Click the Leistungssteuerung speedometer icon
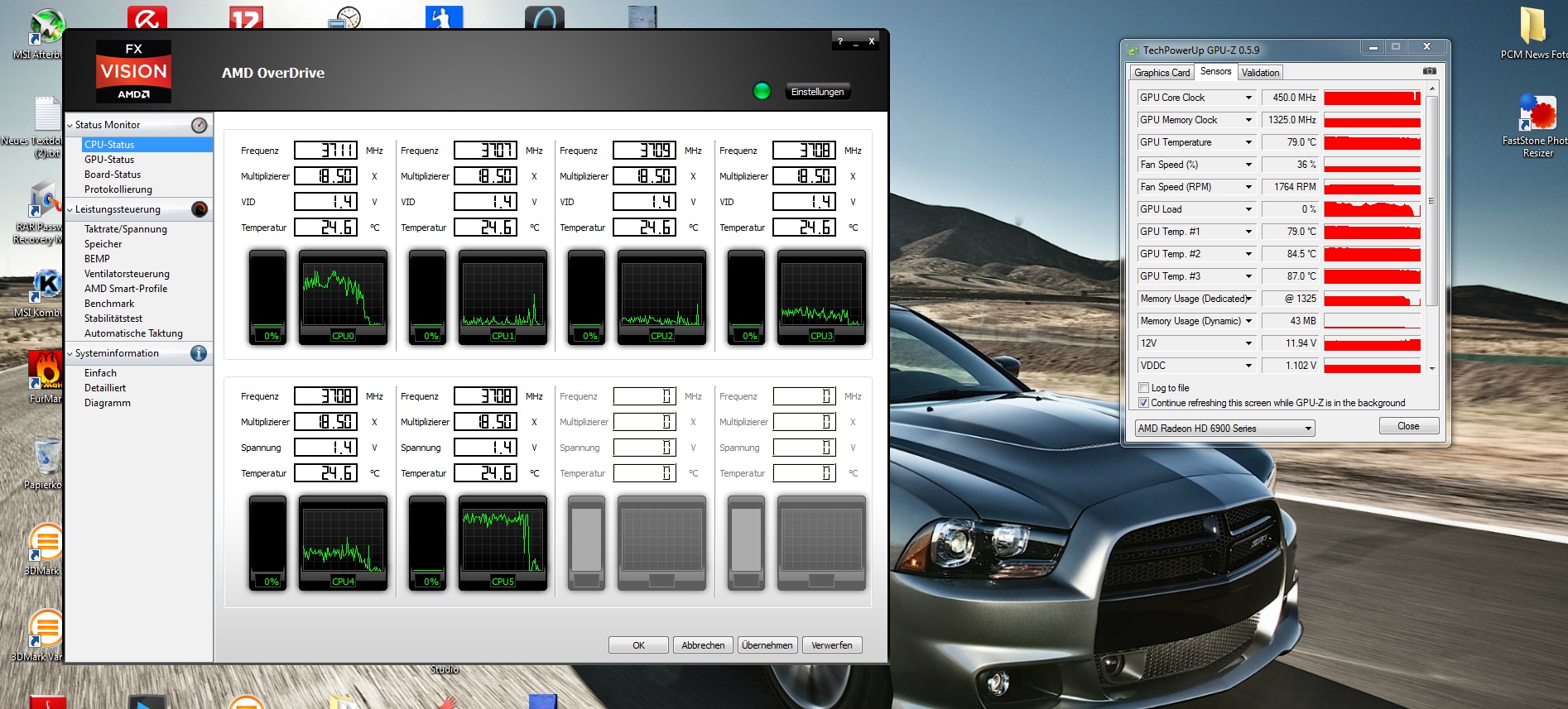Screen dimensions: 1568x709 (x=200, y=209)
